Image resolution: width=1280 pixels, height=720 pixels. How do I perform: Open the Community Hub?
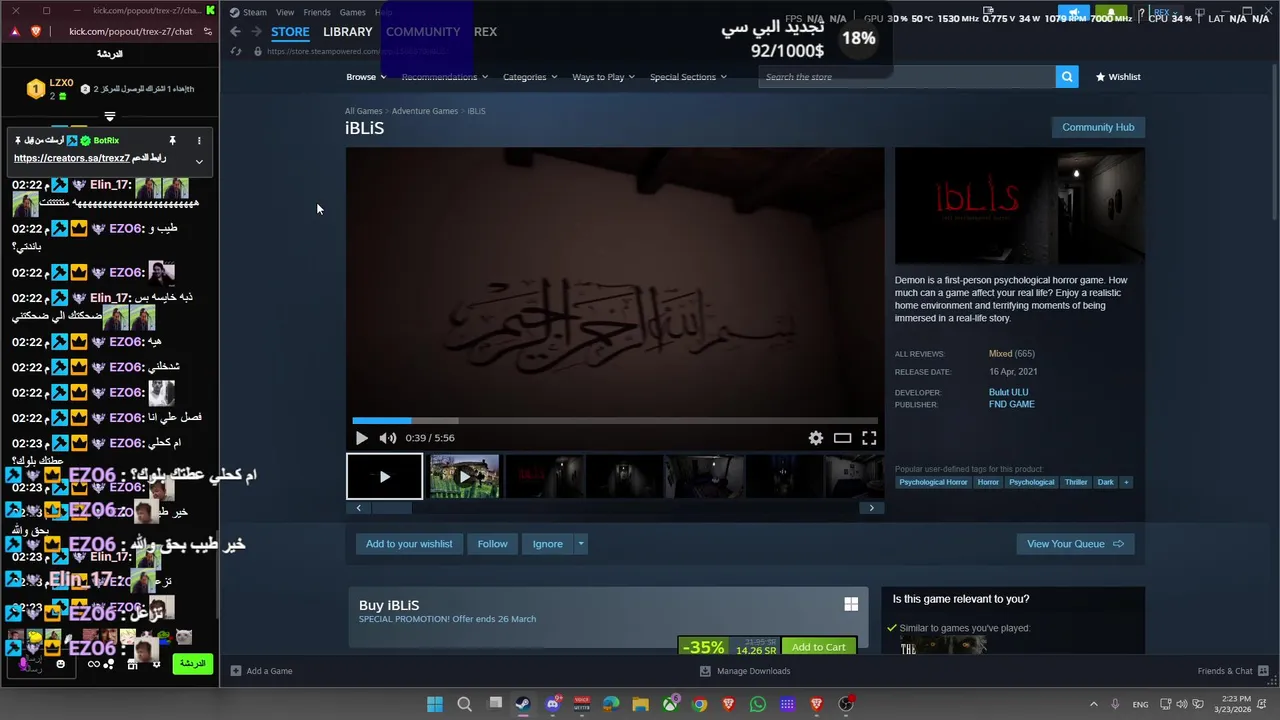click(x=1098, y=127)
